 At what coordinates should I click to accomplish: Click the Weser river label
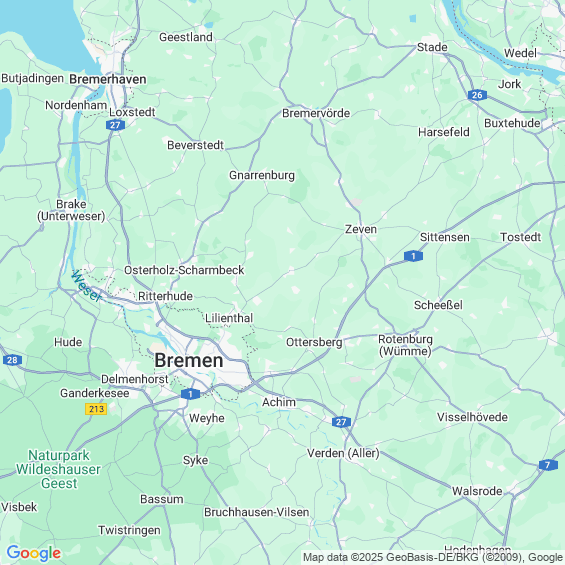tap(86, 286)
